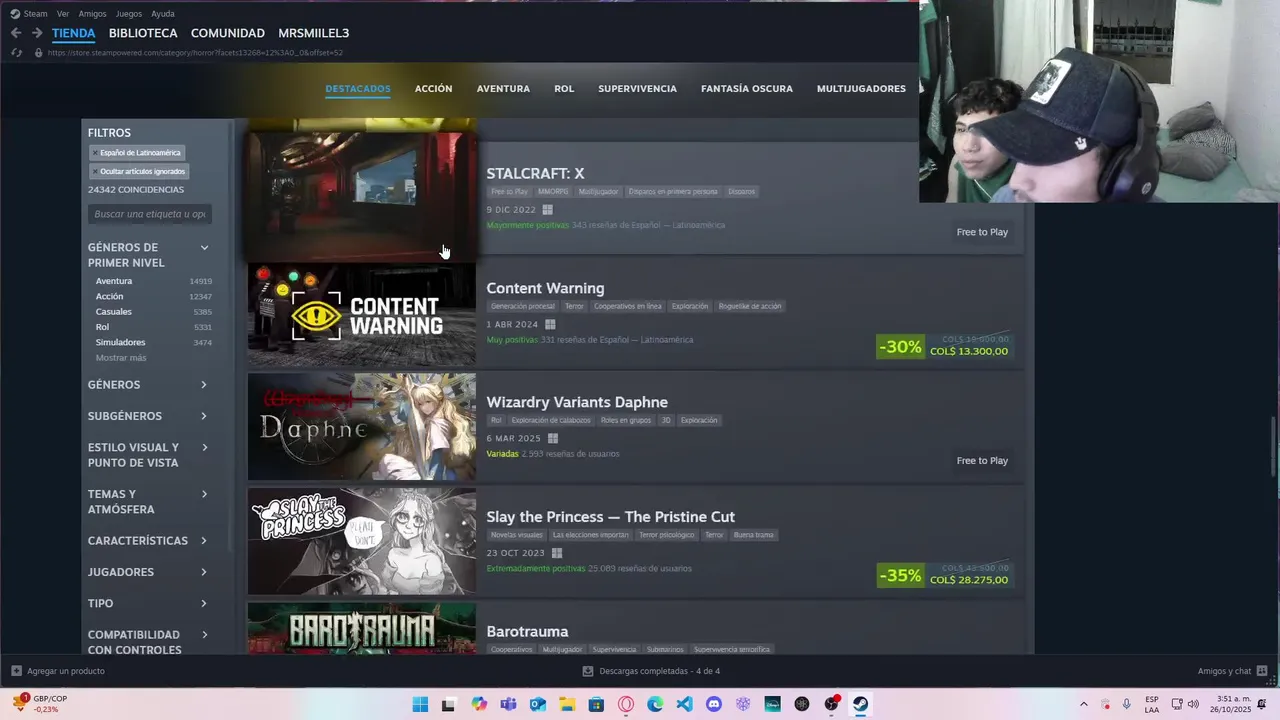The height and width of the screenshot is (720, 1280).
Task: Open the Juegos menu
Action: pos(129,14)
